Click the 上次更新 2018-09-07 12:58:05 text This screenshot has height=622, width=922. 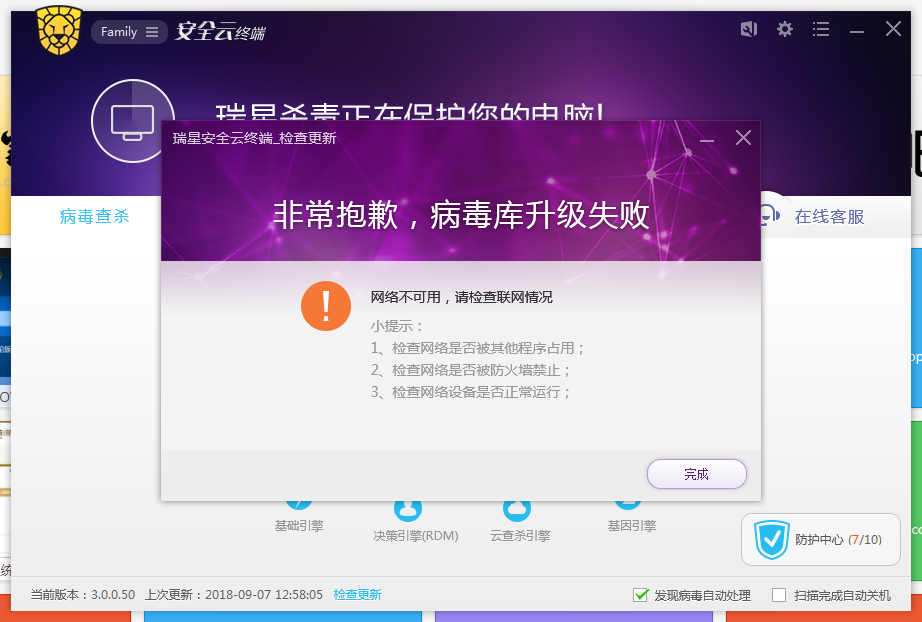[233, 595]
